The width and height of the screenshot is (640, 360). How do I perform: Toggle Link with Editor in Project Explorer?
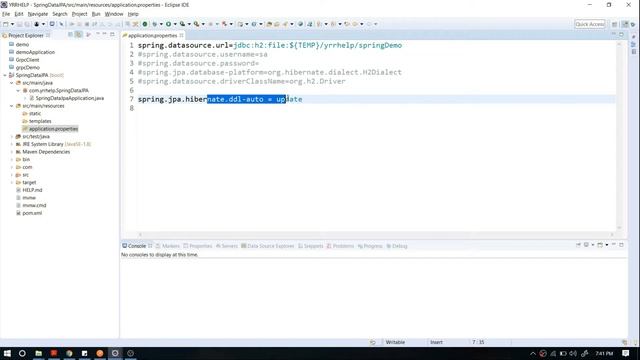[x=78, y=35]
